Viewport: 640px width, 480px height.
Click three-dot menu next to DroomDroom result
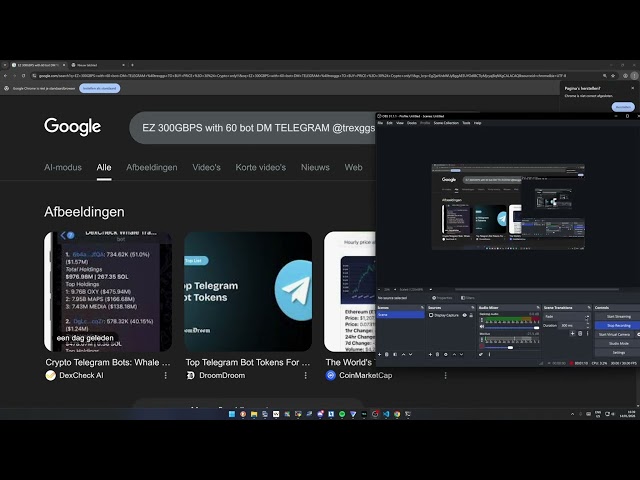coord(306,375)
